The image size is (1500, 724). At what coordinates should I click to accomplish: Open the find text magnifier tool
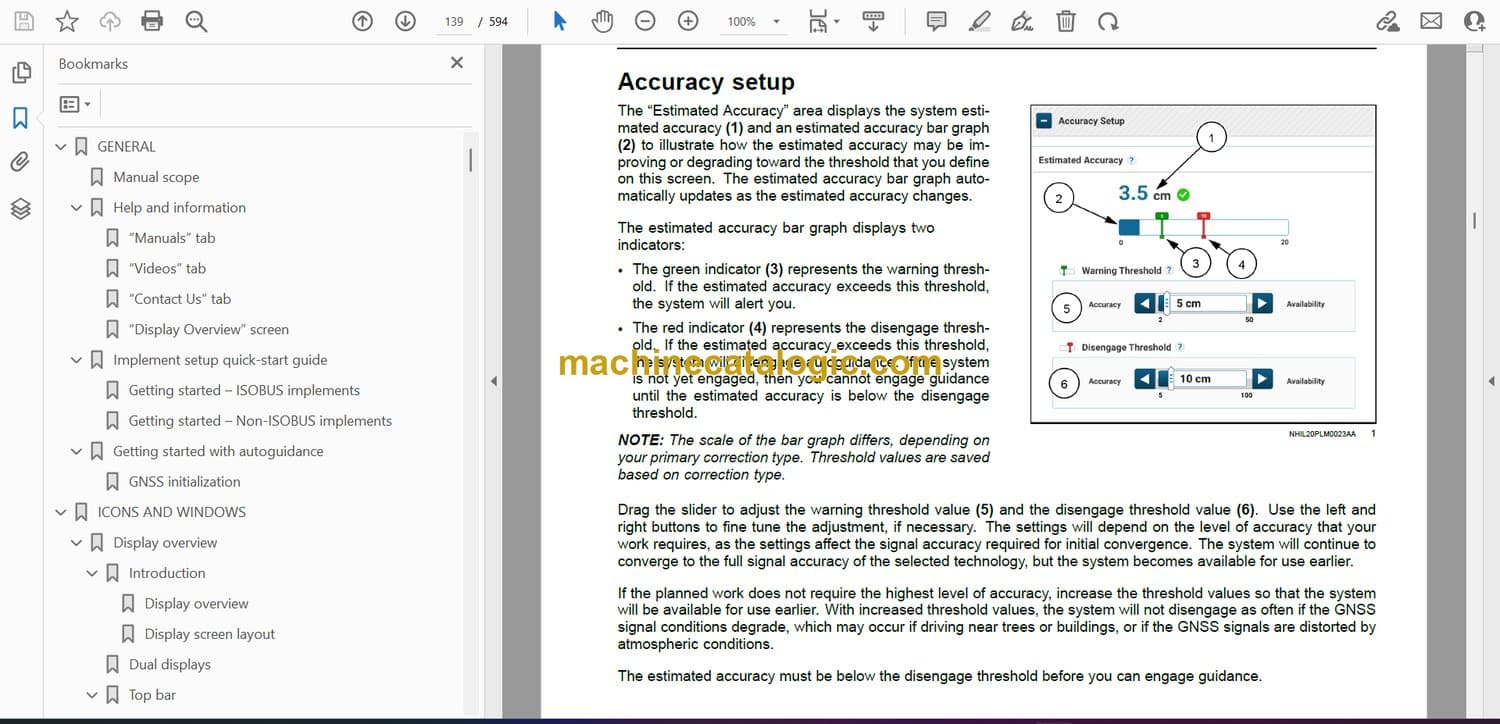coord(196,21)
